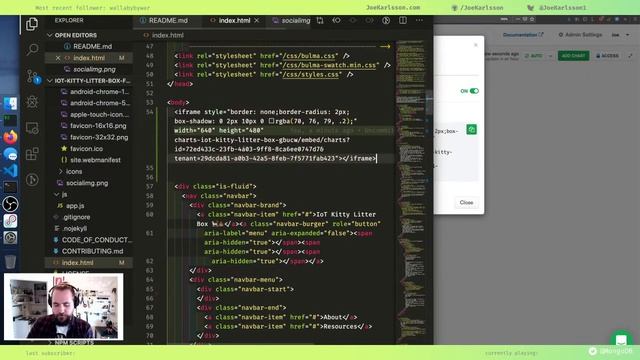The width and height of the screenshot is (640, 360).
Task: Launch Finder from the dock
Action: [10, 104]
